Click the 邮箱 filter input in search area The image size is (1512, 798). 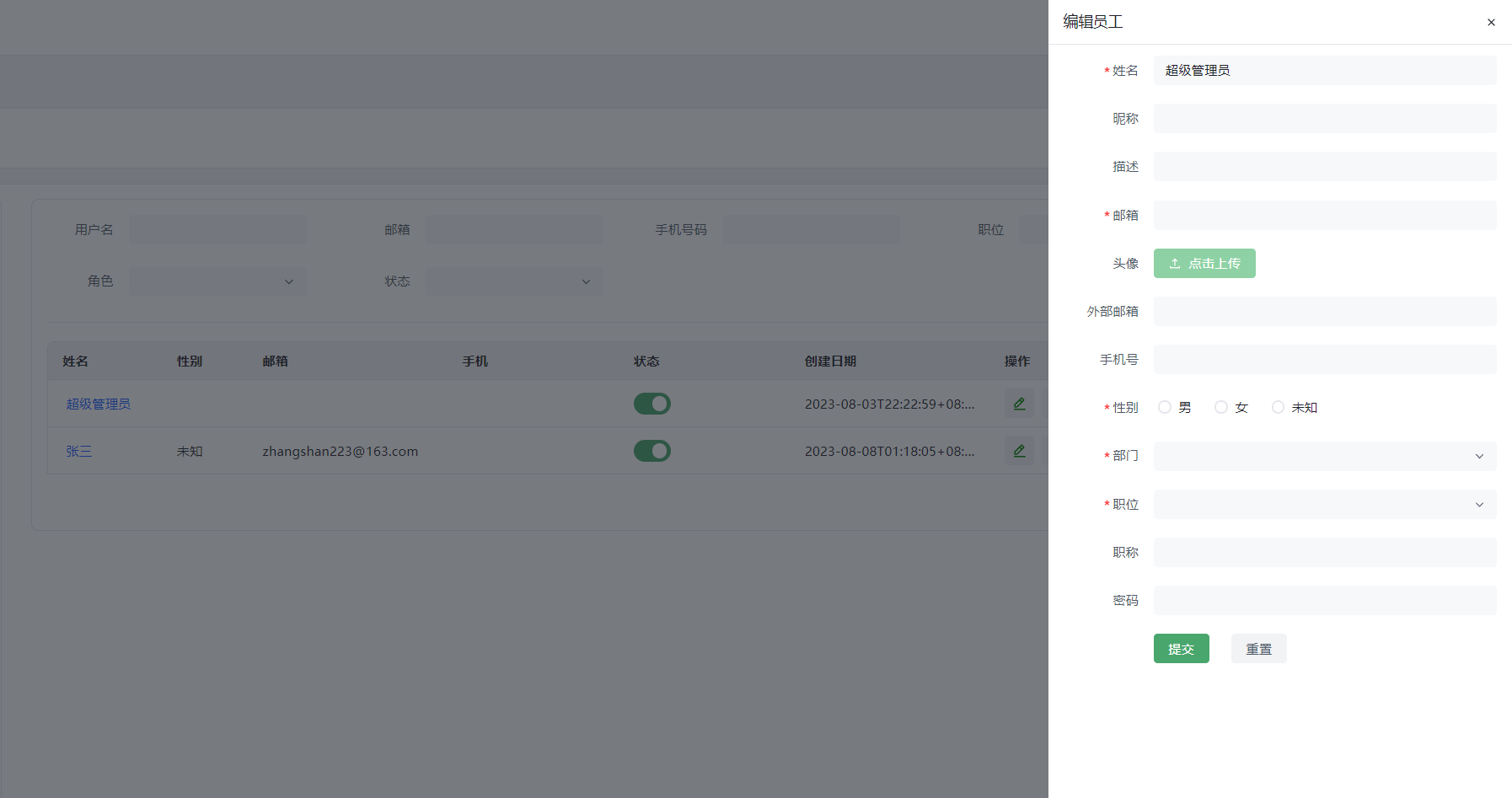coord(514,229)
